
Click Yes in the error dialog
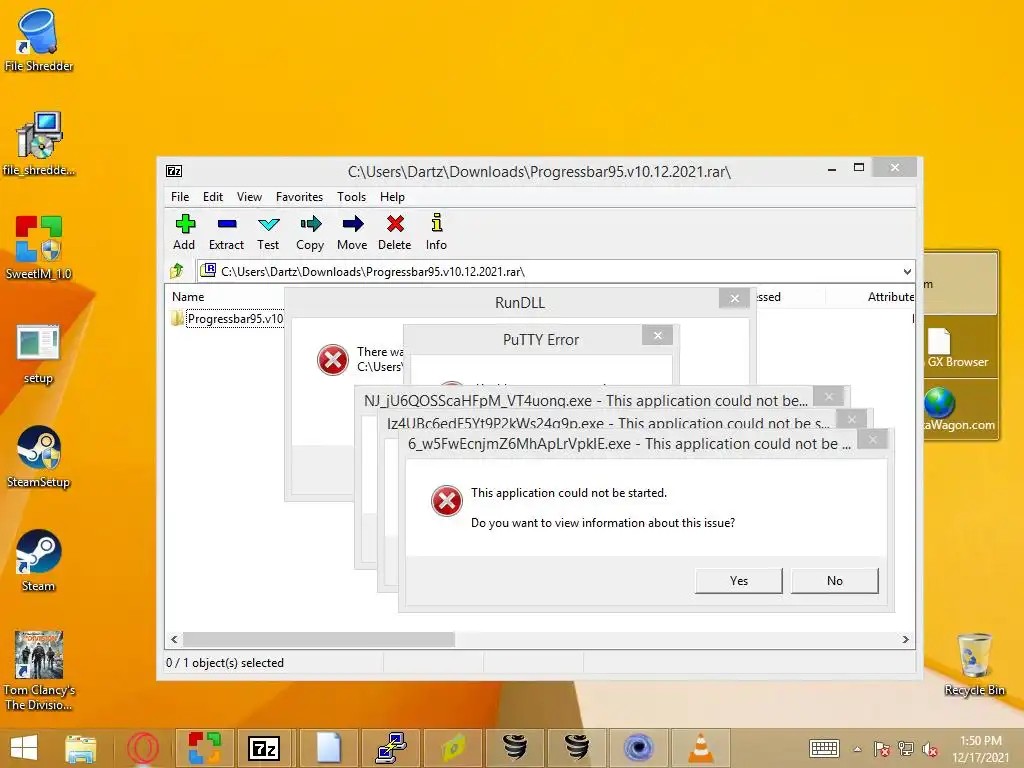click(739, 581)
